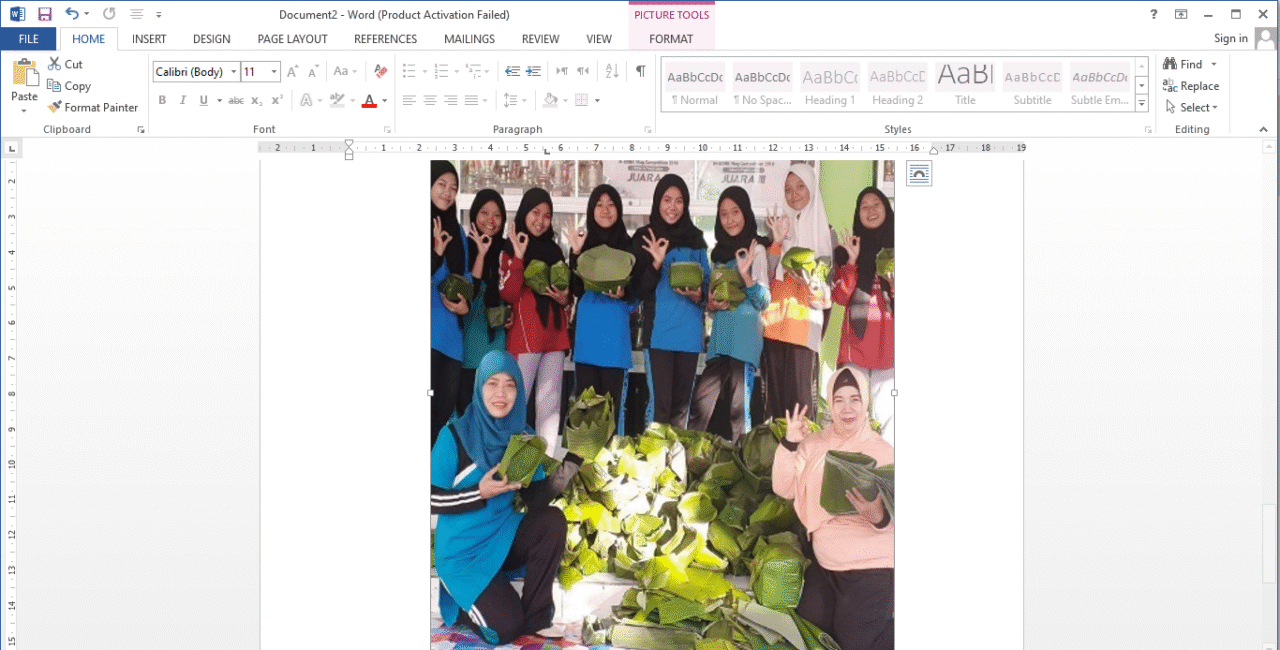Click the Center alignment icon
The height and width of the screenshot is (650, 1280).
click(430, 100)
